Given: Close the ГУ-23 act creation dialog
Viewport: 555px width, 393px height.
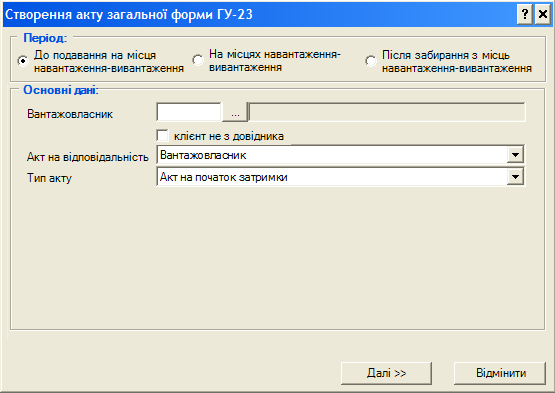Looking at the screenshot, I should 543,15.
